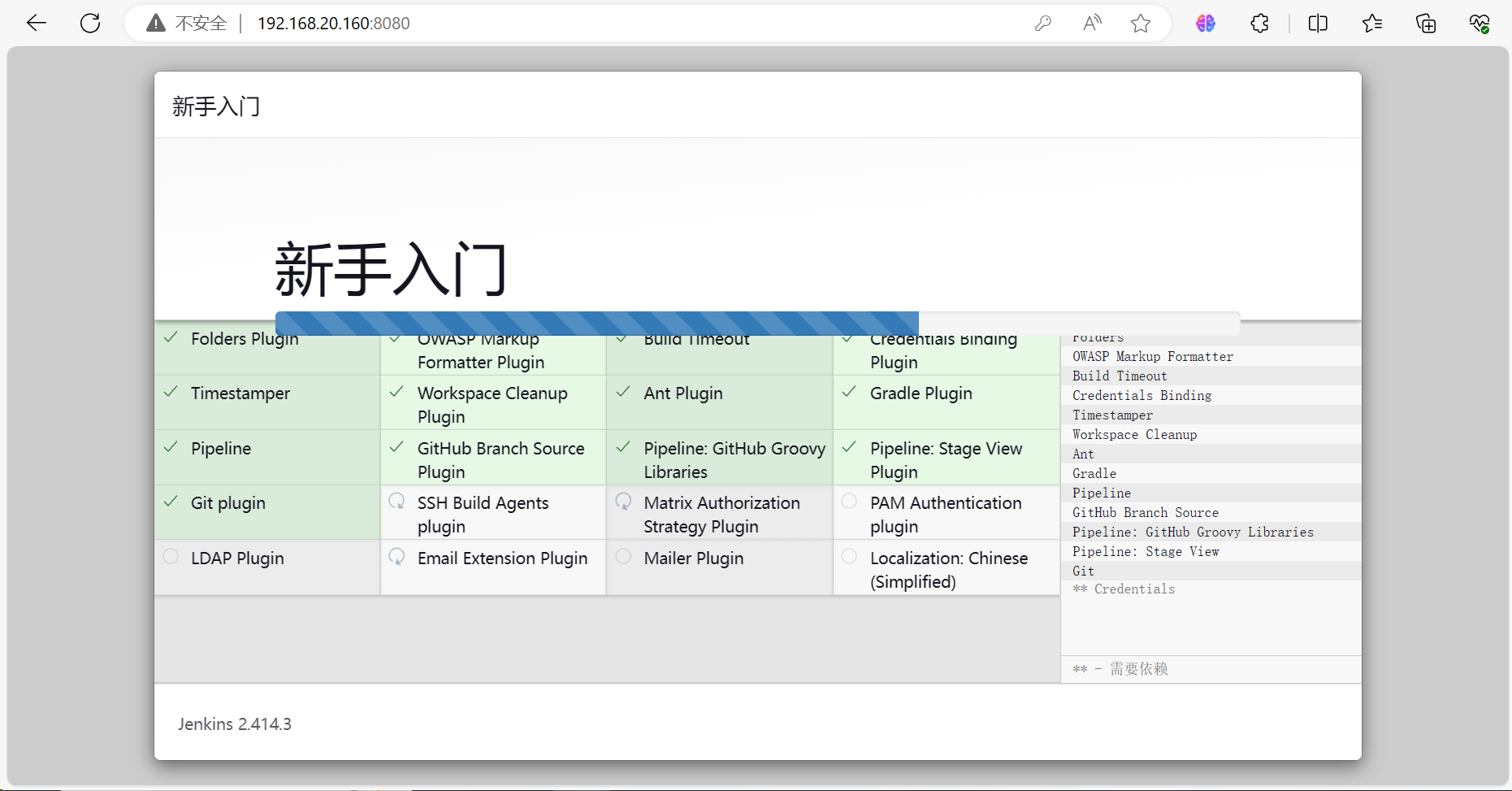Image resolution: width=1512 pixels, height=791 pixels.
Task: Click Pipeline: Stage View log entry
Action: click(1146, 551)
